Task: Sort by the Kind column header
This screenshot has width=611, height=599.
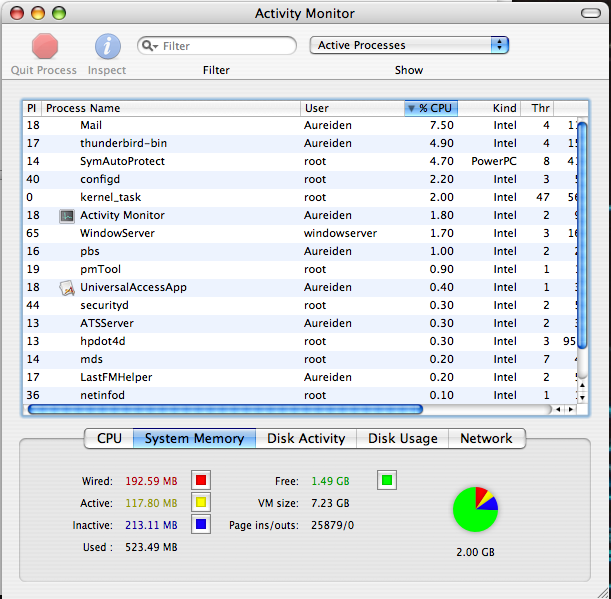Action: pos(489,108)
